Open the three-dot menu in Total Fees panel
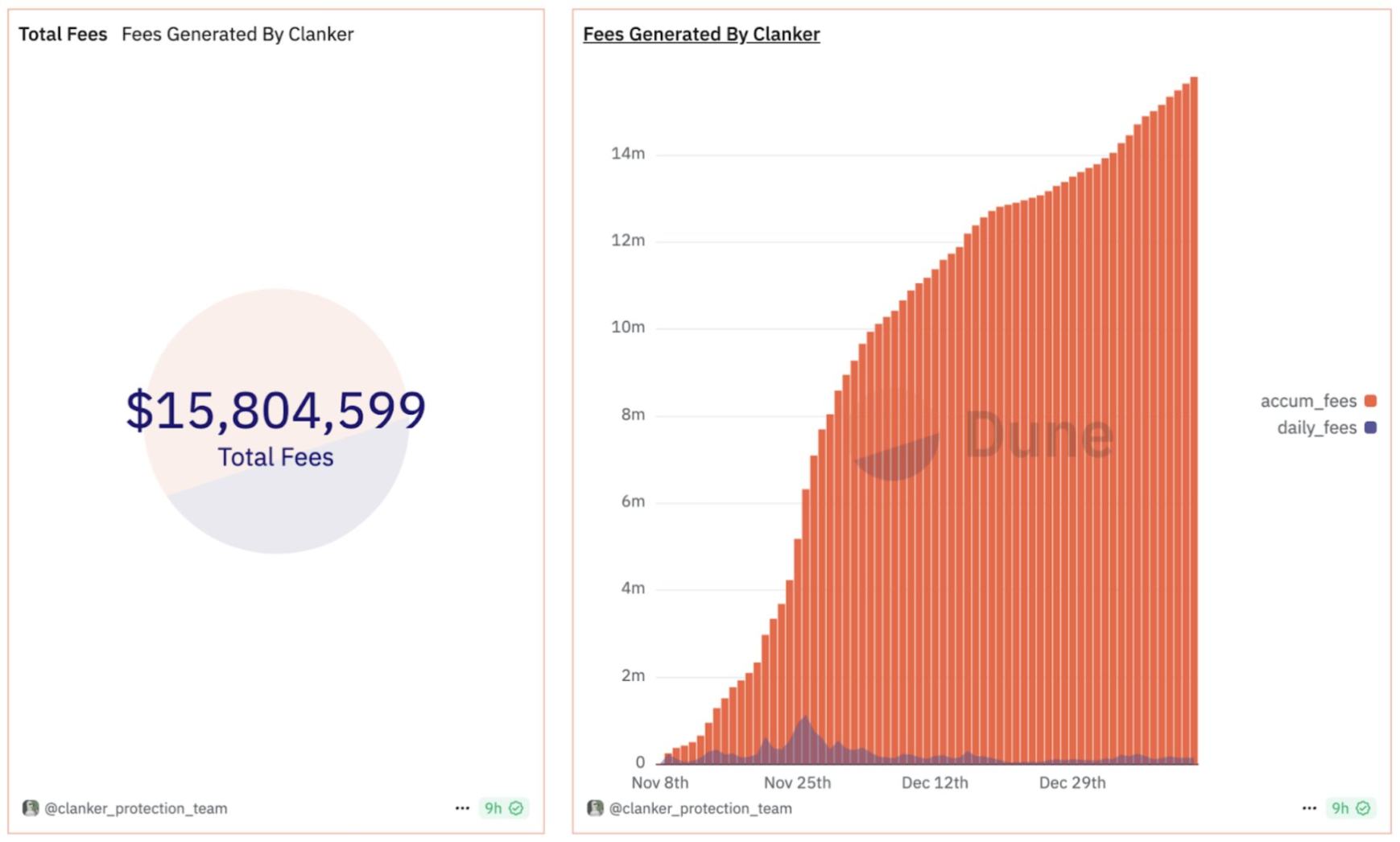The height and width of the screenshot is (842, 1400). click(x=462, y=808)
